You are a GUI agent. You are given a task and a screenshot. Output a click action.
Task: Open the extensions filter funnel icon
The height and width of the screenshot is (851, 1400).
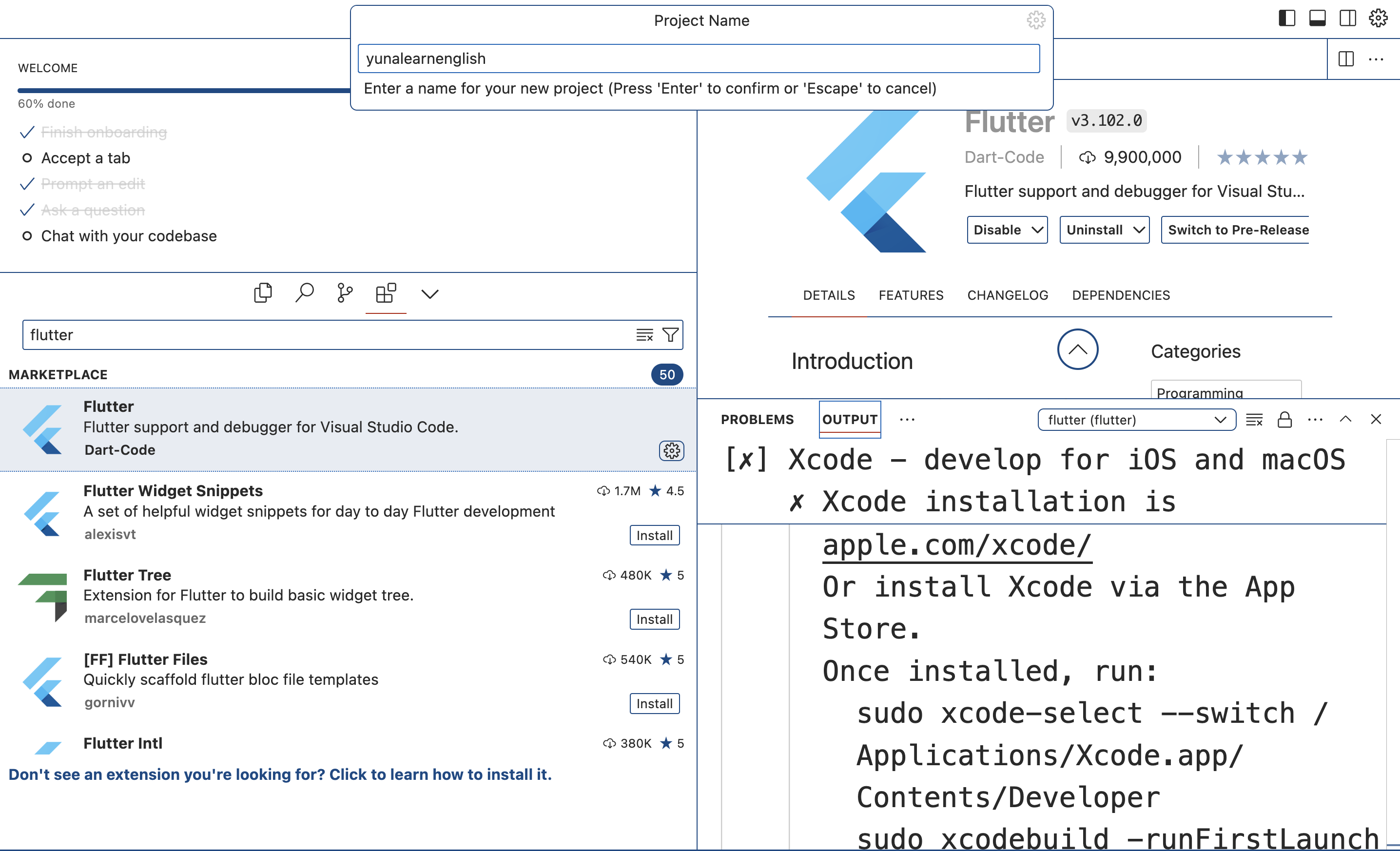[x=670, y=335]
